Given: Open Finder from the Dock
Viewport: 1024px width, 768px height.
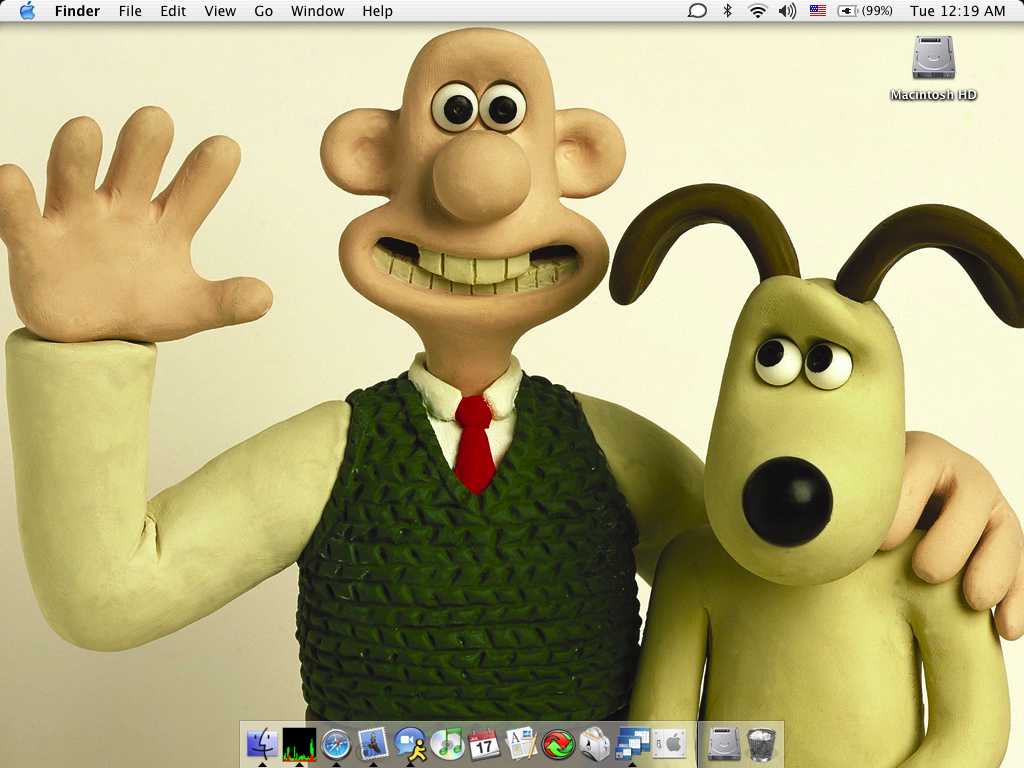Looking at the screenshot, I should pyautogui.click(x=263, y=744).
